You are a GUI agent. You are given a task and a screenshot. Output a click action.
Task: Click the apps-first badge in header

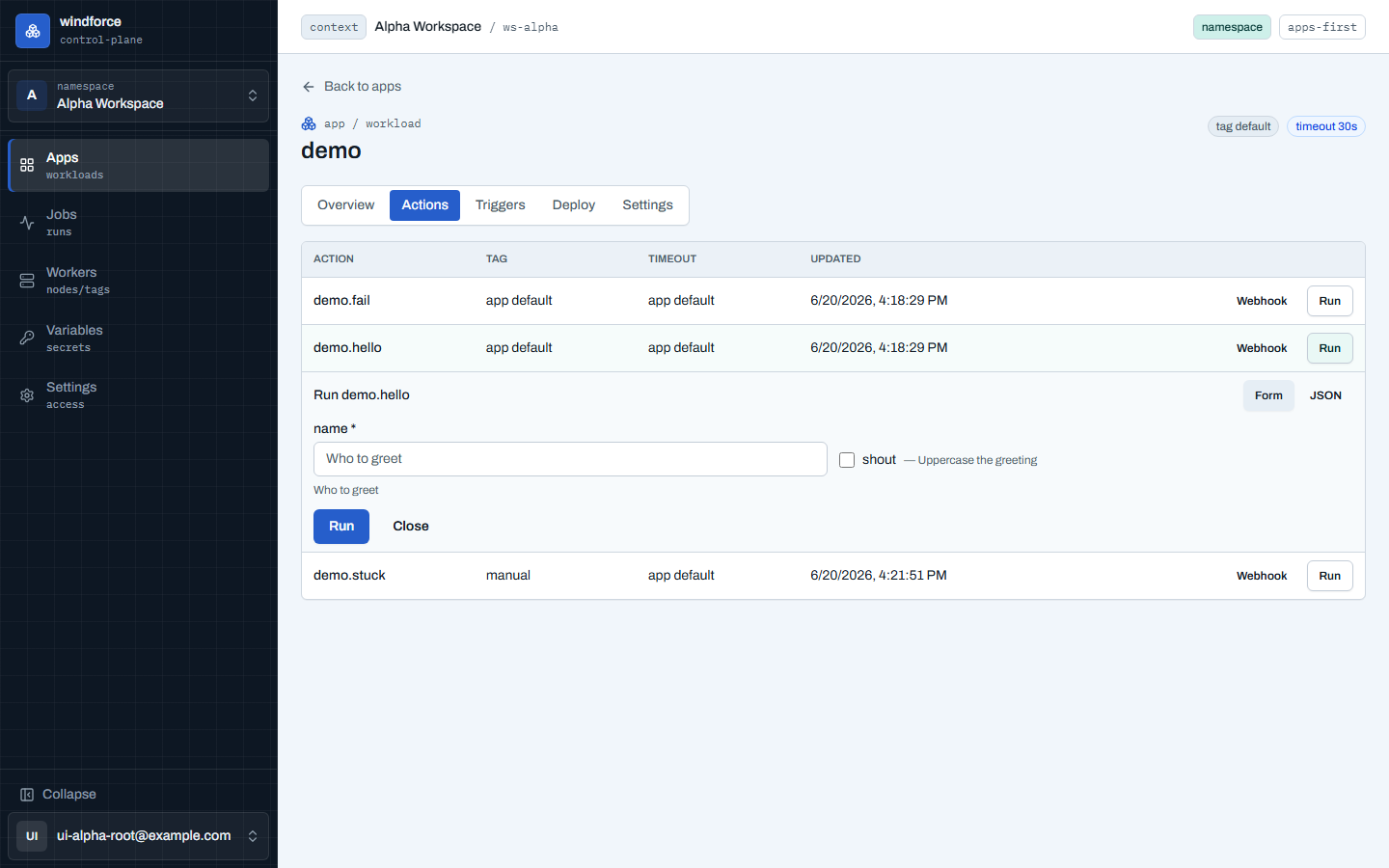coord(1321,27)
